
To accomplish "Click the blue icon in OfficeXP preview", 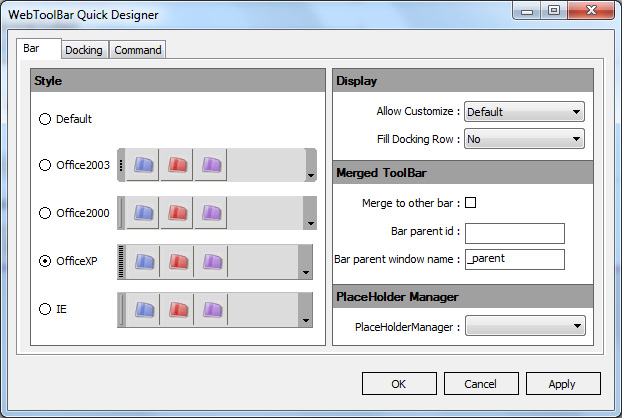I will coord(143,261).
